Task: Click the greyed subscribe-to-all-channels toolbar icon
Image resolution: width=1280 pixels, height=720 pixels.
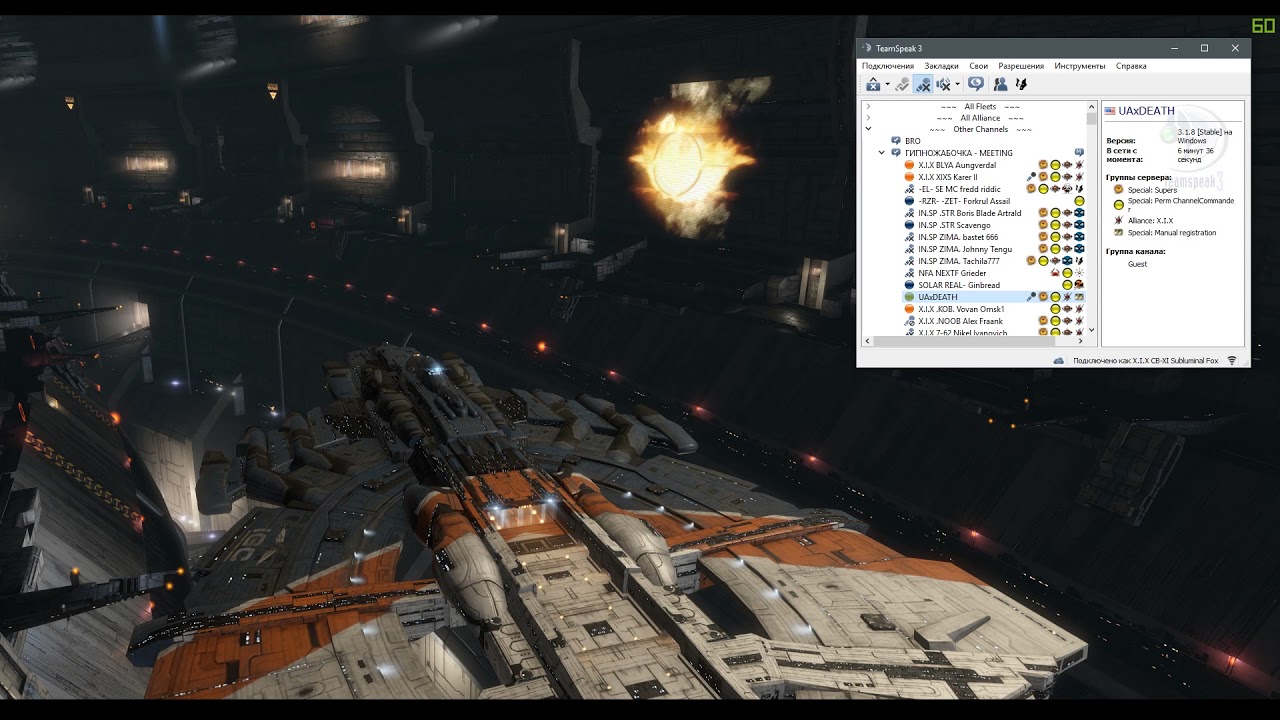Action: click(x=902, y=84)
